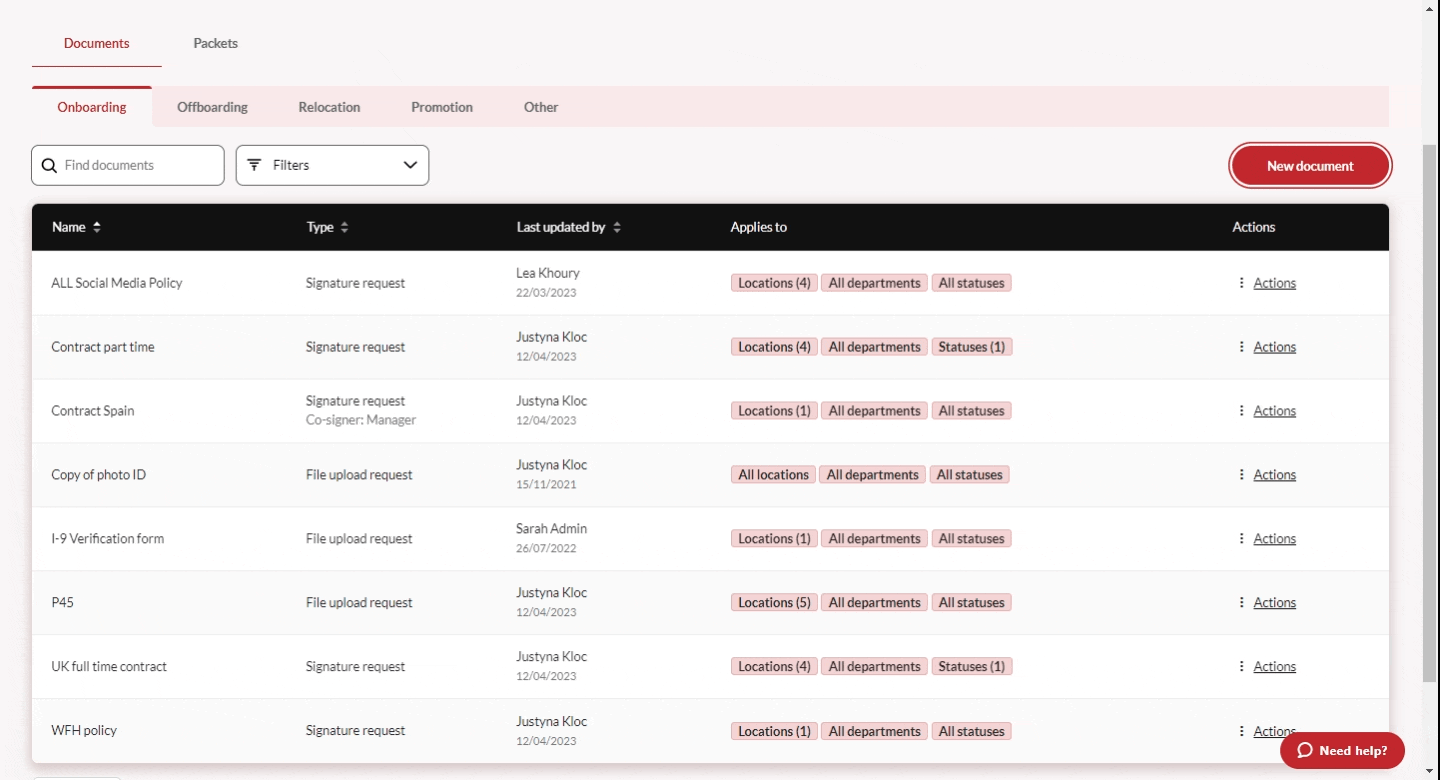Click Locations (4) tag on Contract part time
The image size is (1440, 780).
point(774,347)
